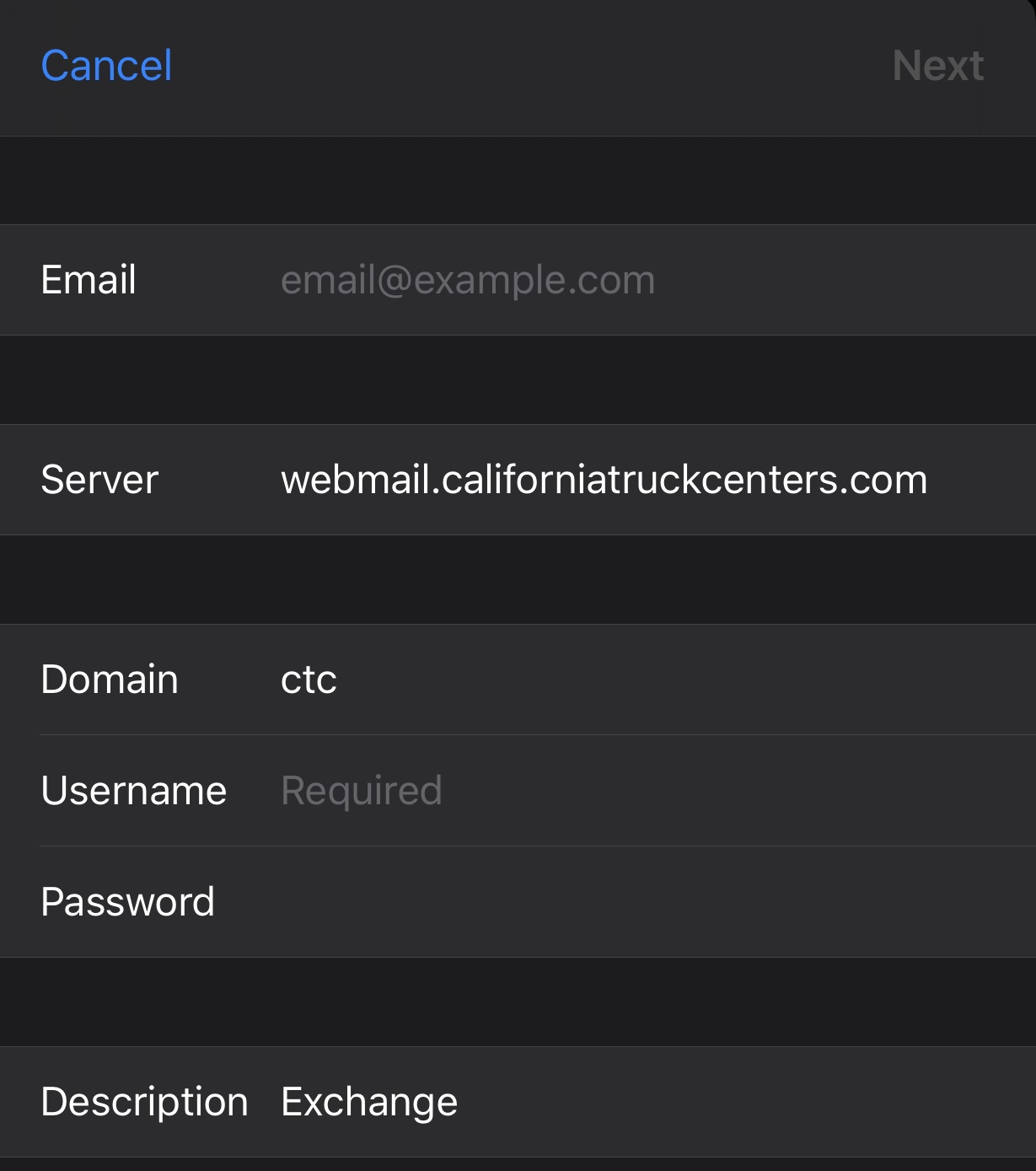The height and width of the screenshot is (1171, 1036).
Task: Tap the Next button
Action: (x=937, y=66)
